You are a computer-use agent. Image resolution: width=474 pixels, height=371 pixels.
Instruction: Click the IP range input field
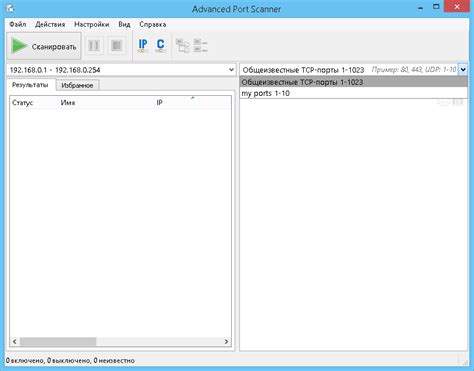point(117,70)
